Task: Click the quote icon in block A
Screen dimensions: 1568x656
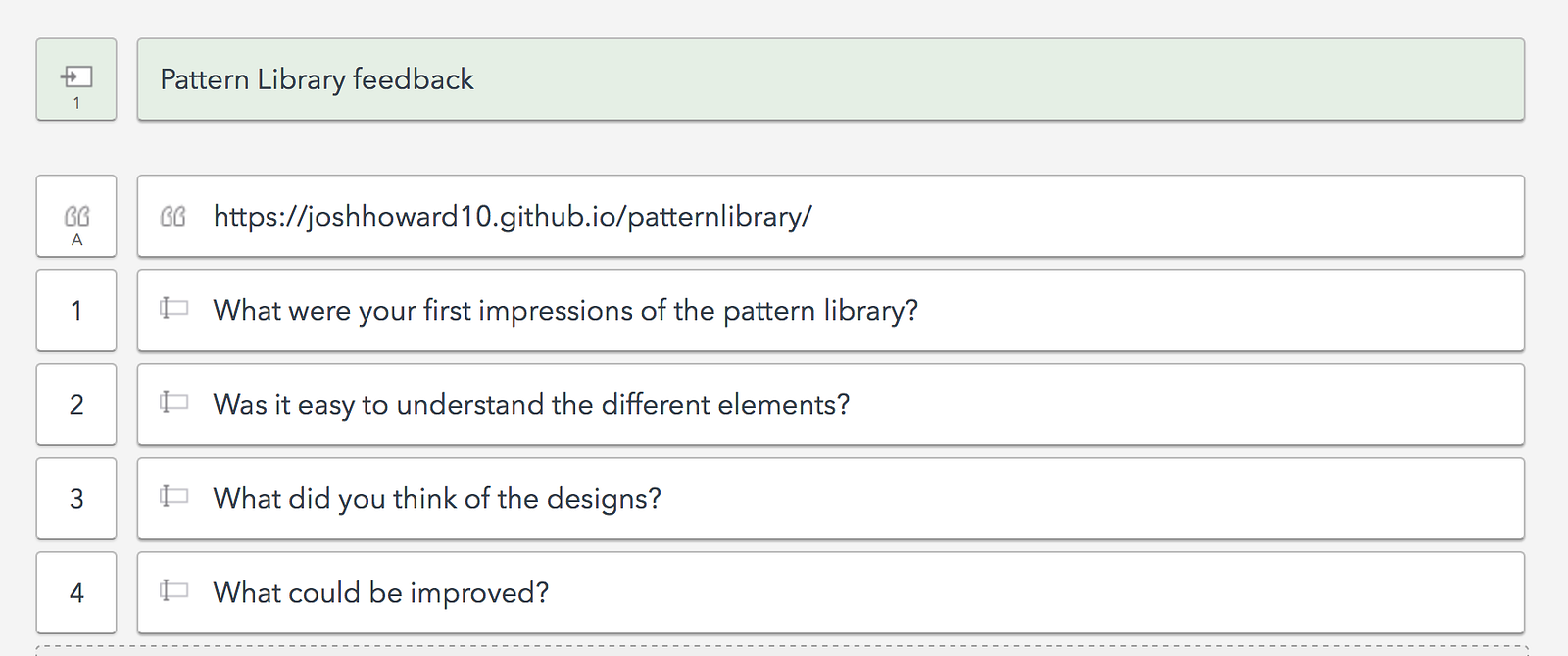Action: click(76, 215)
